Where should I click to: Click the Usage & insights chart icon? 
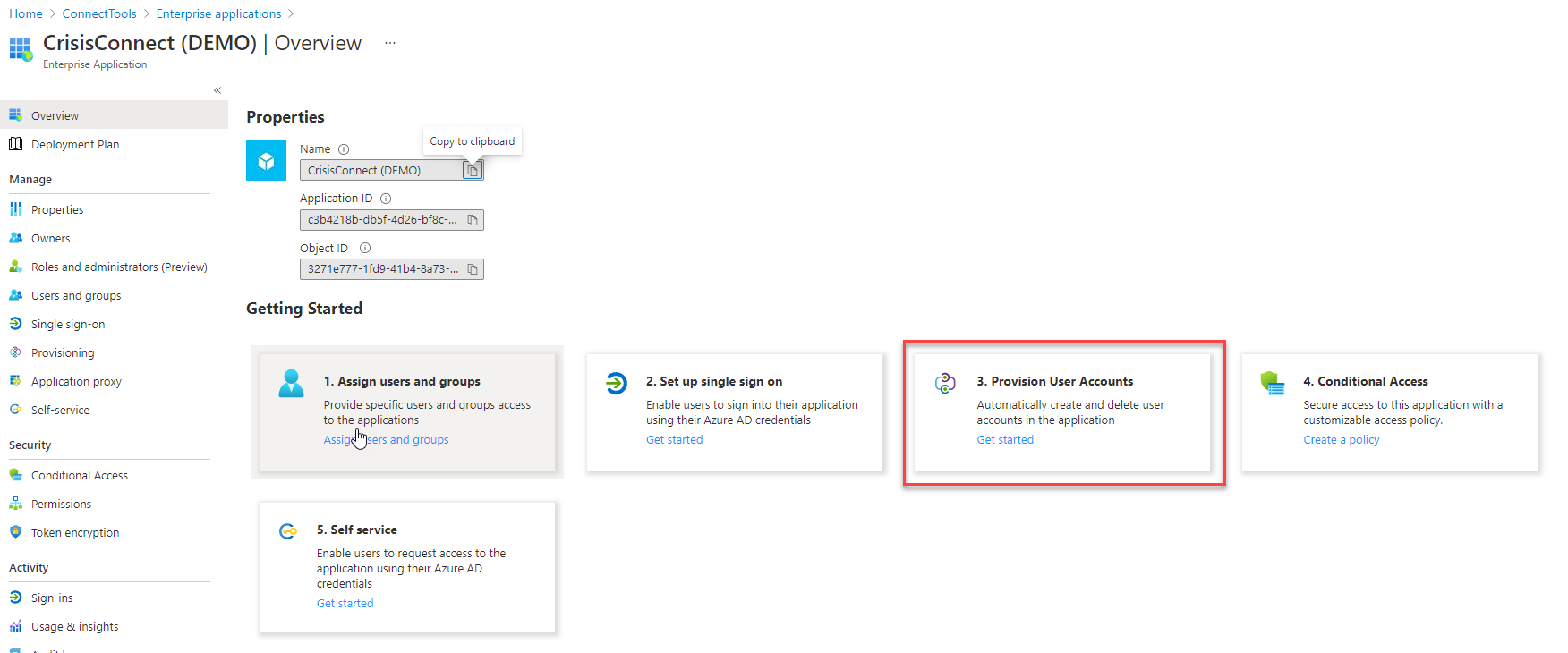[15, 625]
